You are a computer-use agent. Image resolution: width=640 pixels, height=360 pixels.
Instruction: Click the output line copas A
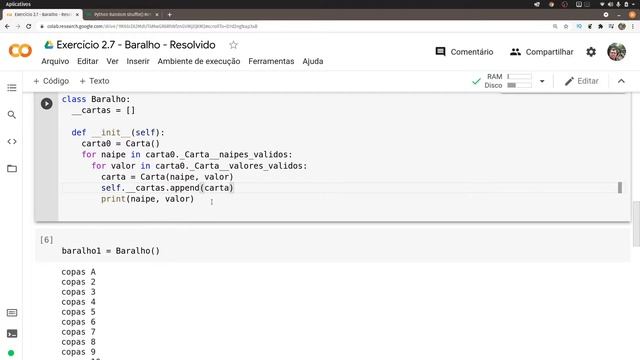coord(78,272)
